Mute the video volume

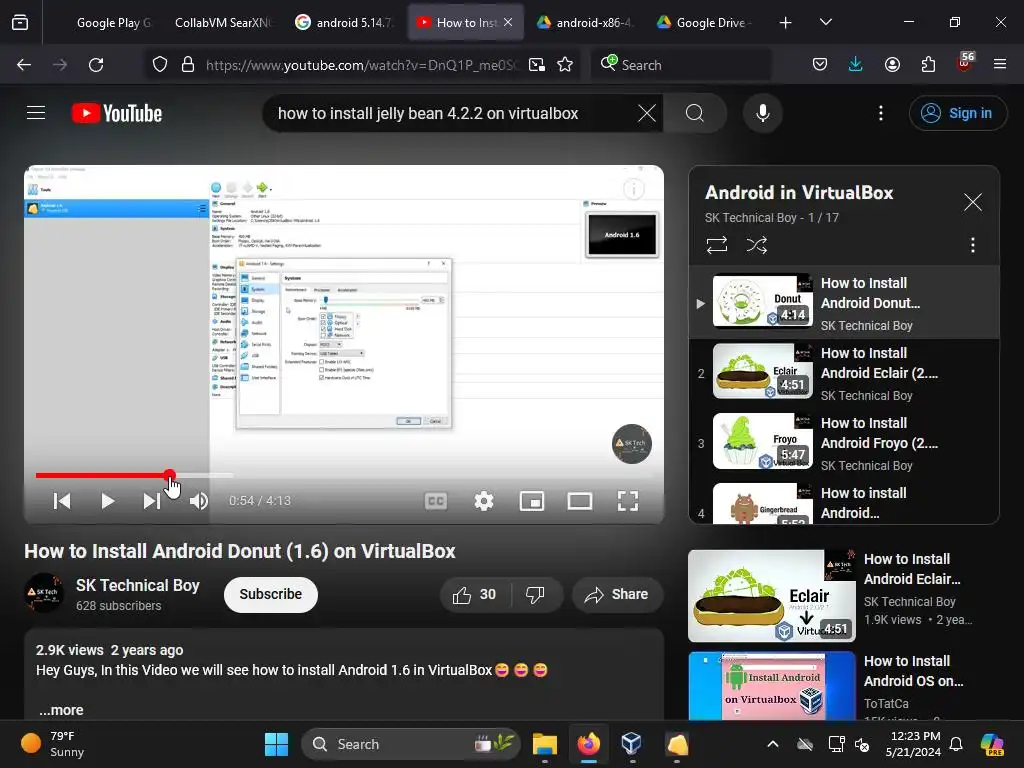point(199,501)
